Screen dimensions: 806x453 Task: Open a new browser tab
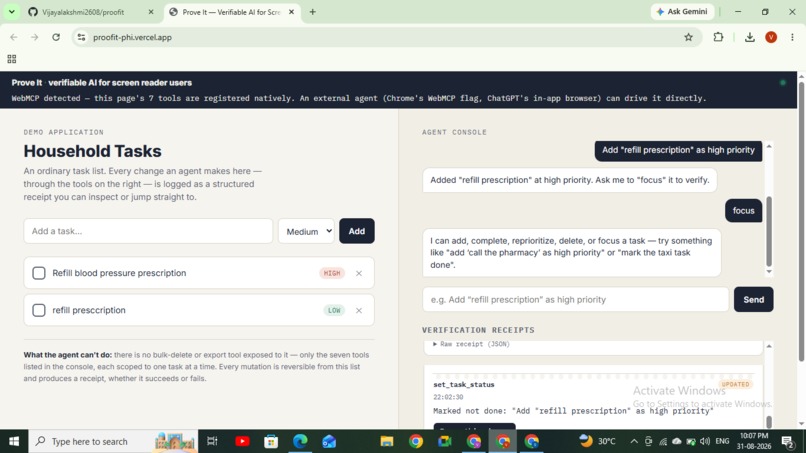pyautogui.click(x=313, y=12)
